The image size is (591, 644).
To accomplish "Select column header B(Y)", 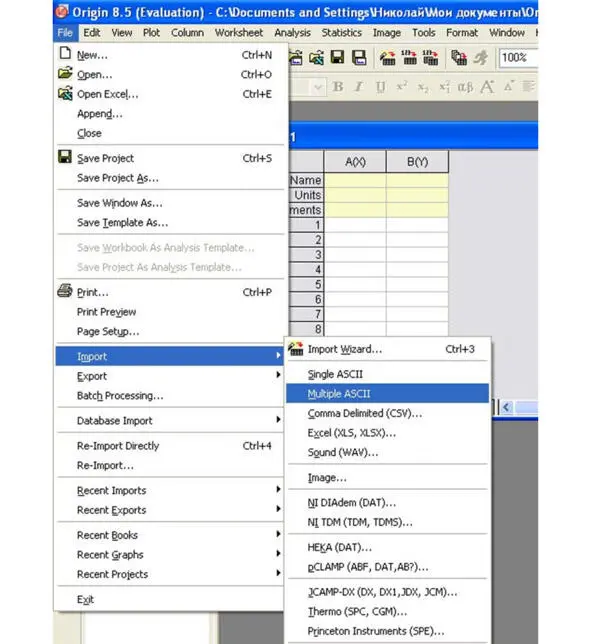I will (417, 161).
